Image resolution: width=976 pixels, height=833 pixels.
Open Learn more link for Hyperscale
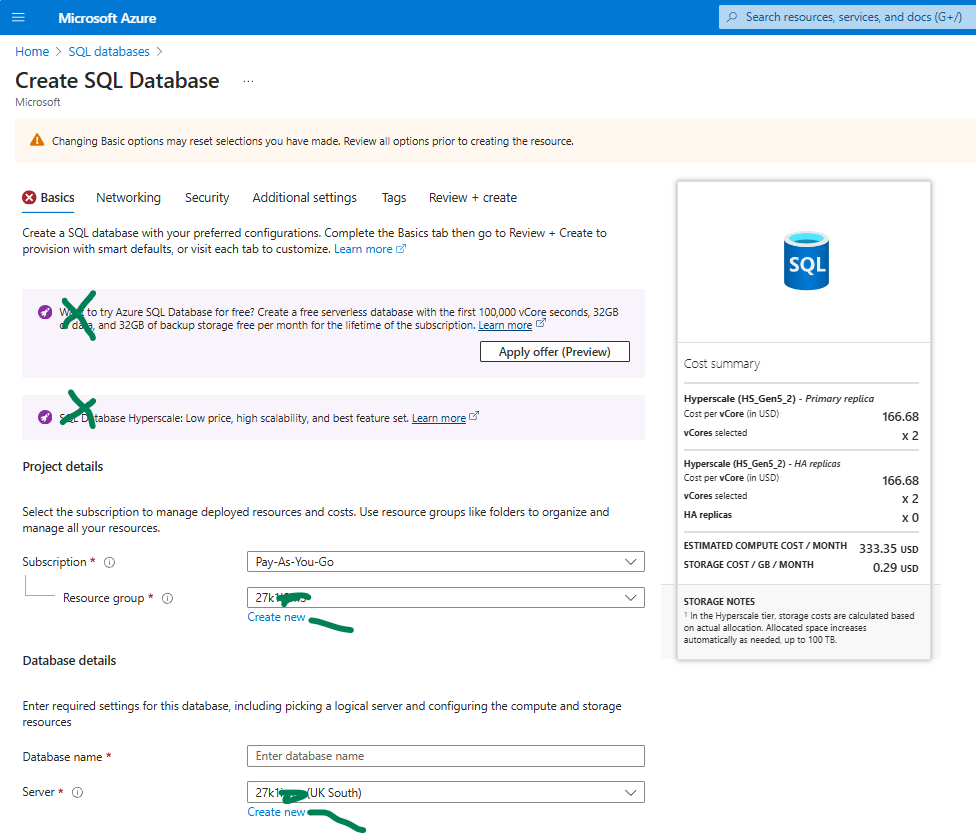point(439,418)
